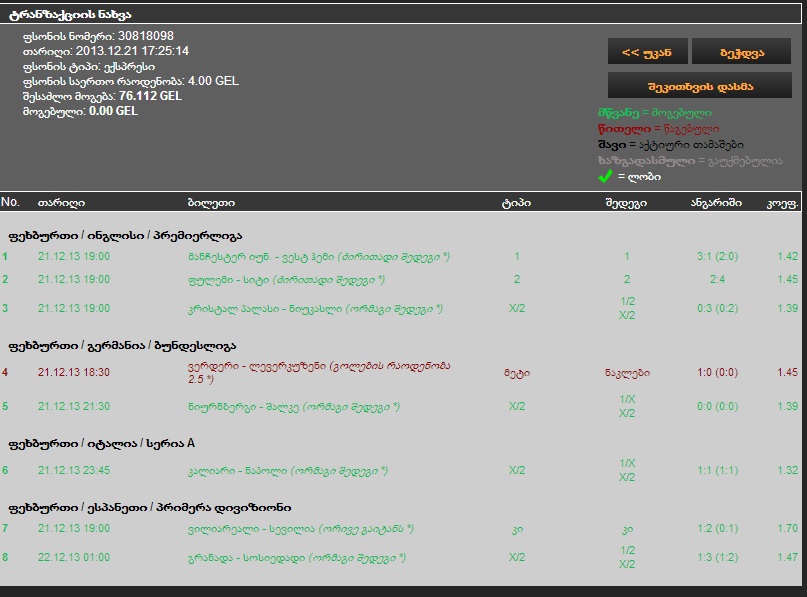Click the green checkmark legend icon
This screenshot has height=597, width=807.
[605, 177]
